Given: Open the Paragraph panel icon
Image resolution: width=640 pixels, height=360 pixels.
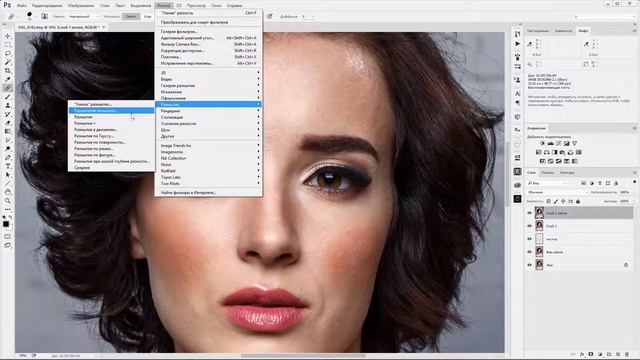Looking at the screenshot, I should click(x=518, y=103).
